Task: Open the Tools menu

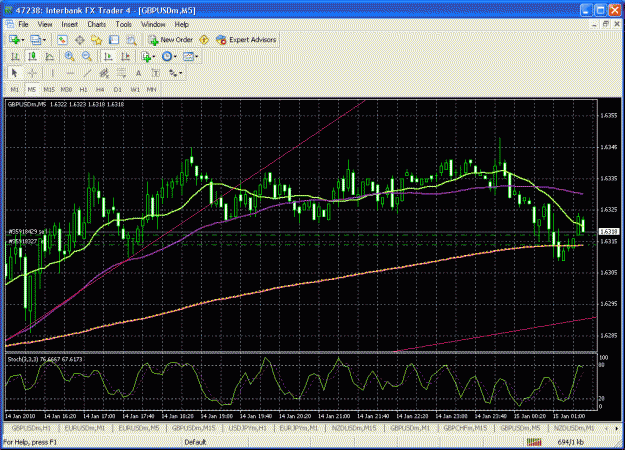Action: (124, 24)
